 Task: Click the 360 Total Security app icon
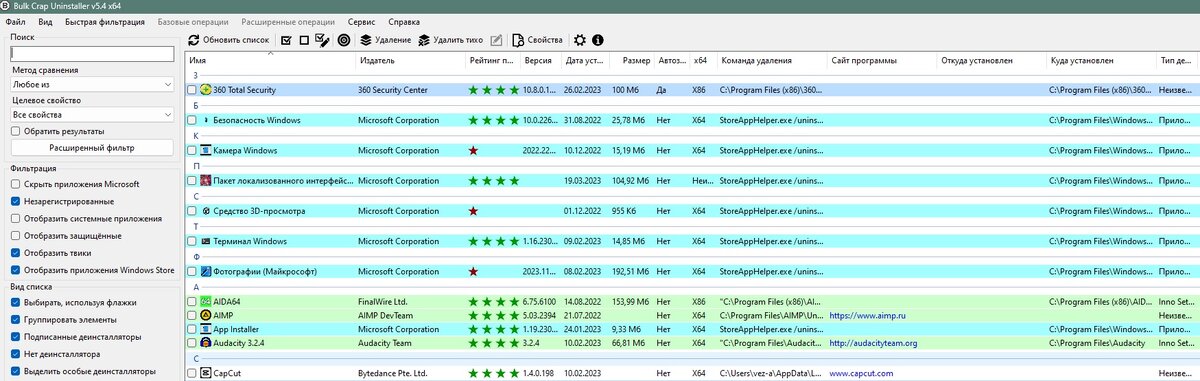pos(206,90)
